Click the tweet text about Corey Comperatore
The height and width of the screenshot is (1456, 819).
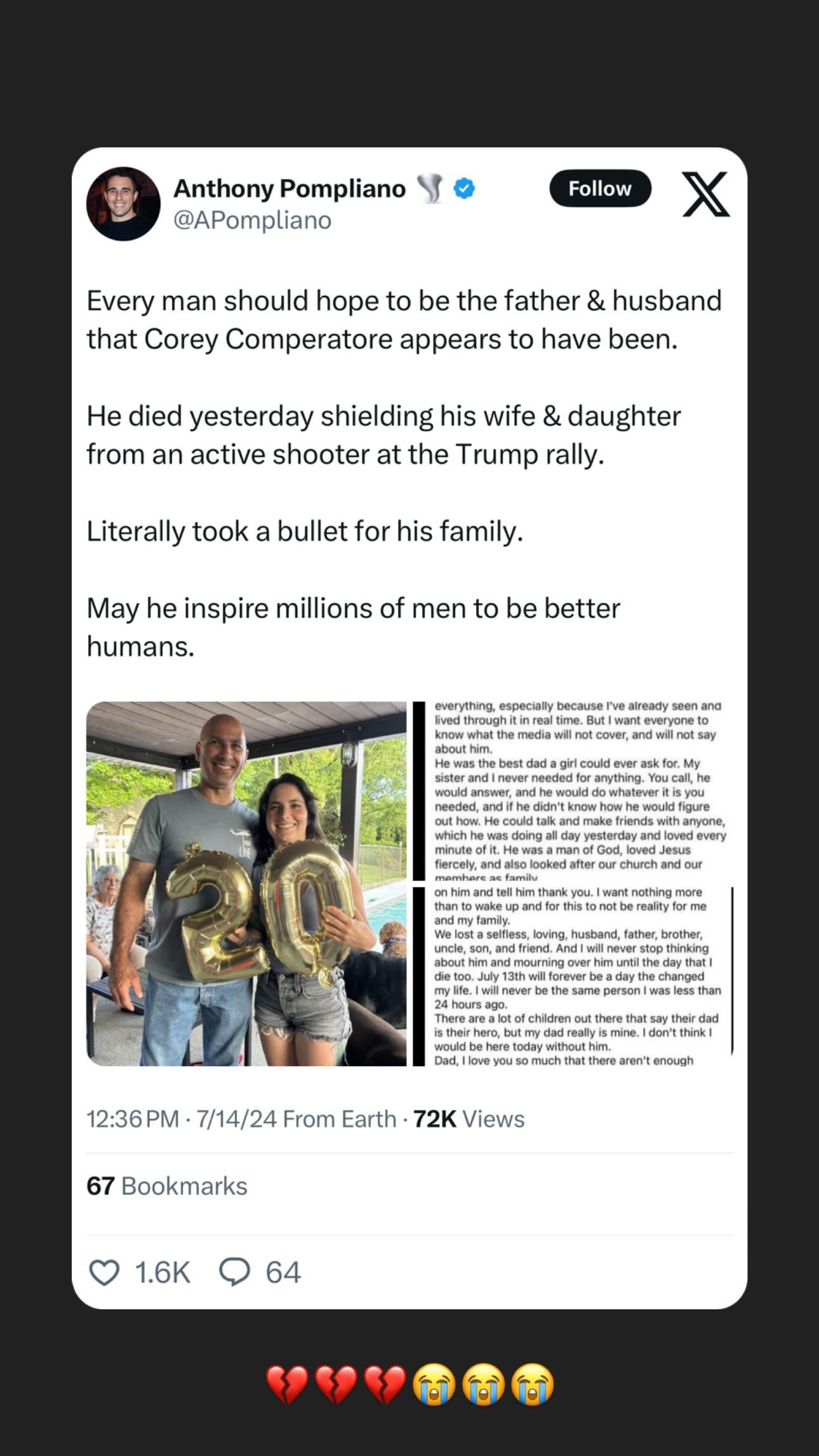404,473
